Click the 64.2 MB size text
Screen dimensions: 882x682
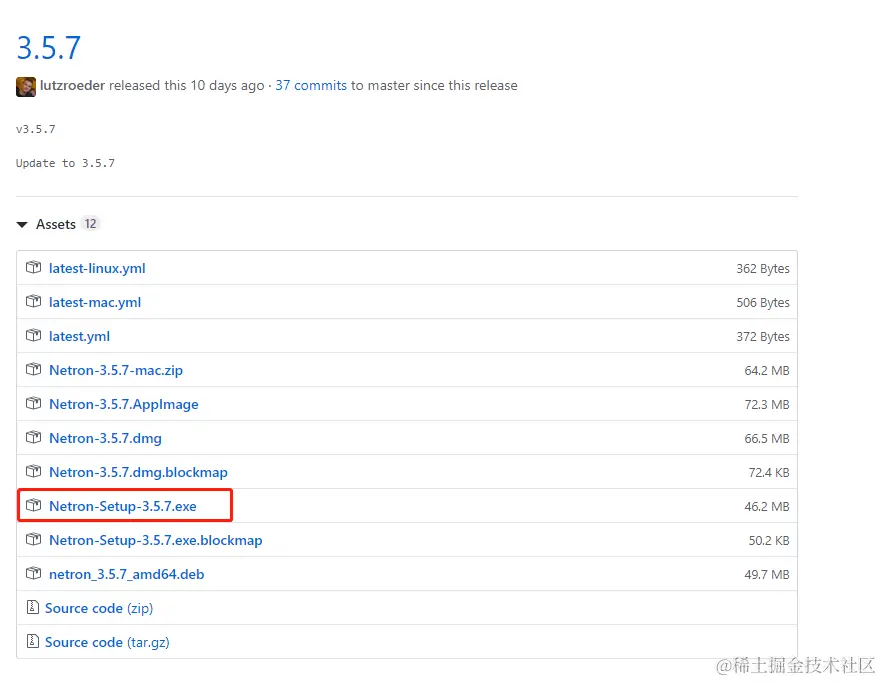(767, 371)
